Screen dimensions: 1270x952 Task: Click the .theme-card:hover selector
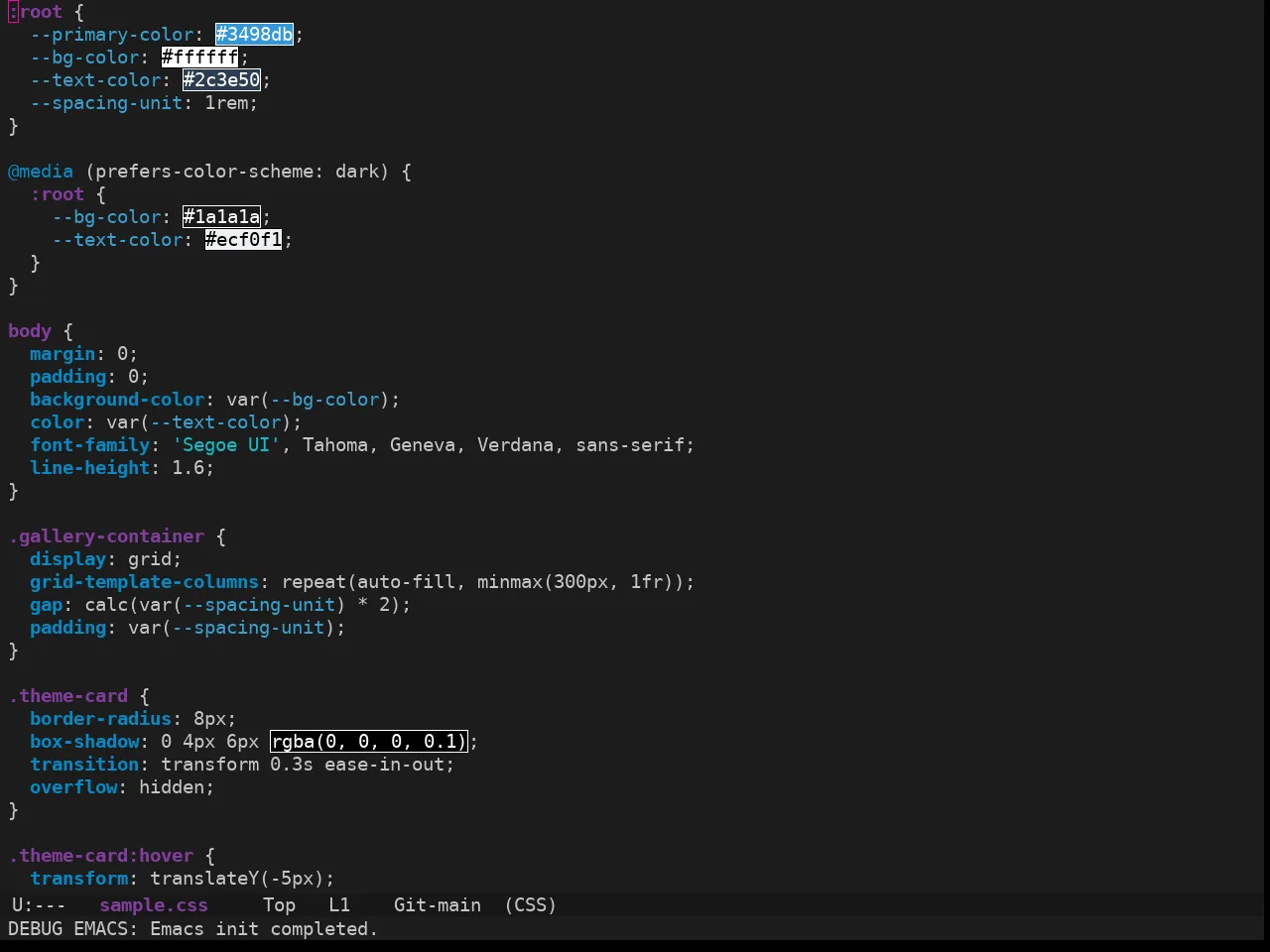[x=100, y=856]
